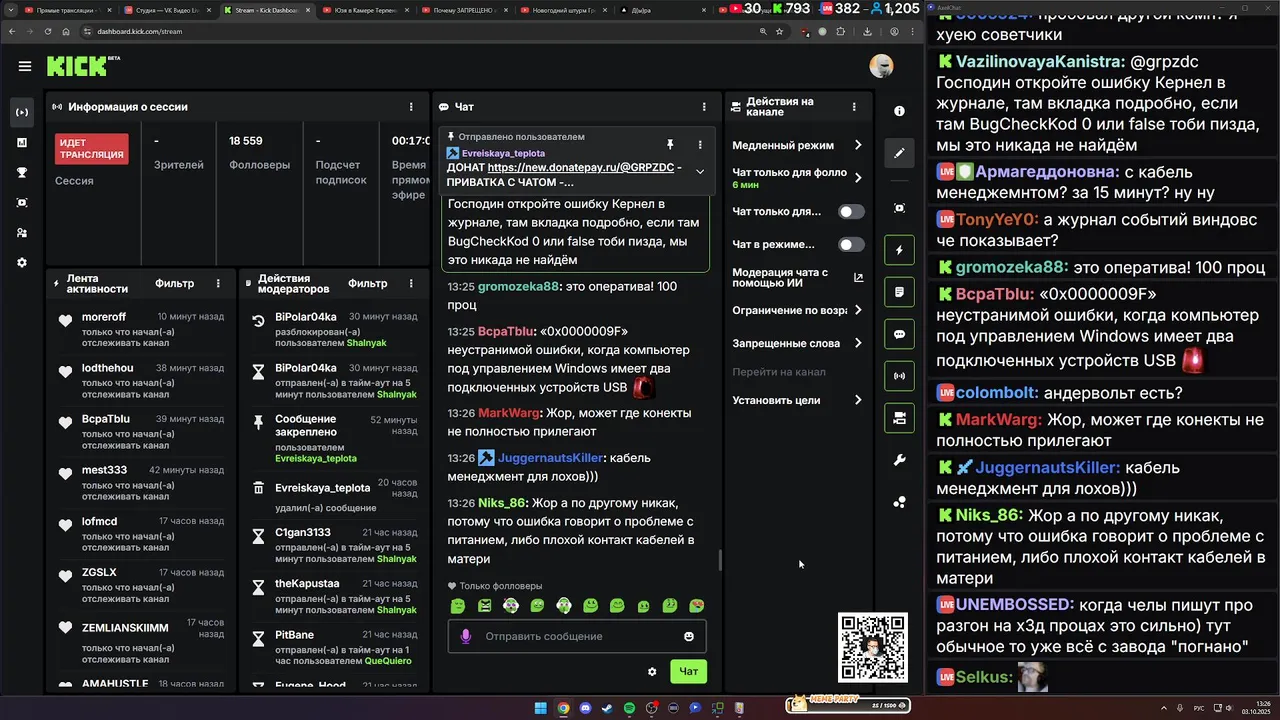Toggle the Чат в режиме... switch
The image size is (1280, 720).
pyautogui.click(x=851, y=244)
